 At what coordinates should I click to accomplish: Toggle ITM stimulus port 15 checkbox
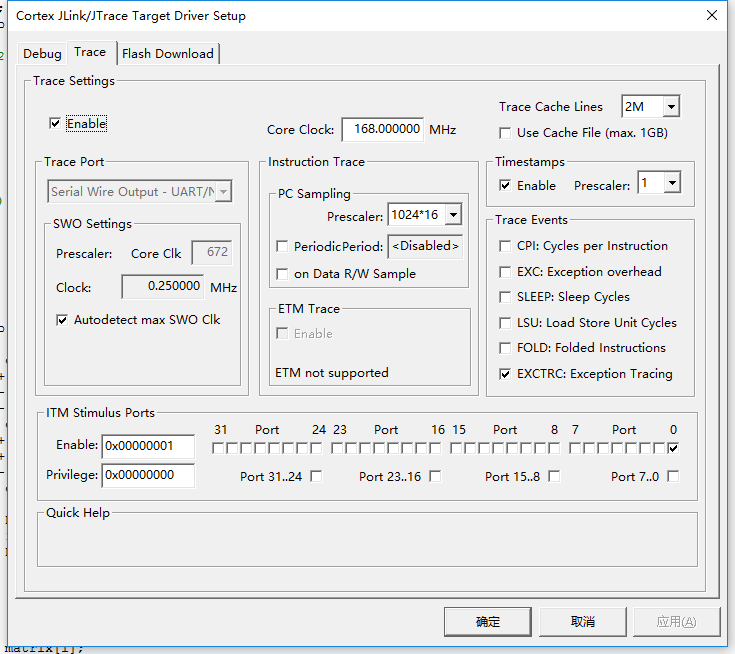click(x=456, y=448)
